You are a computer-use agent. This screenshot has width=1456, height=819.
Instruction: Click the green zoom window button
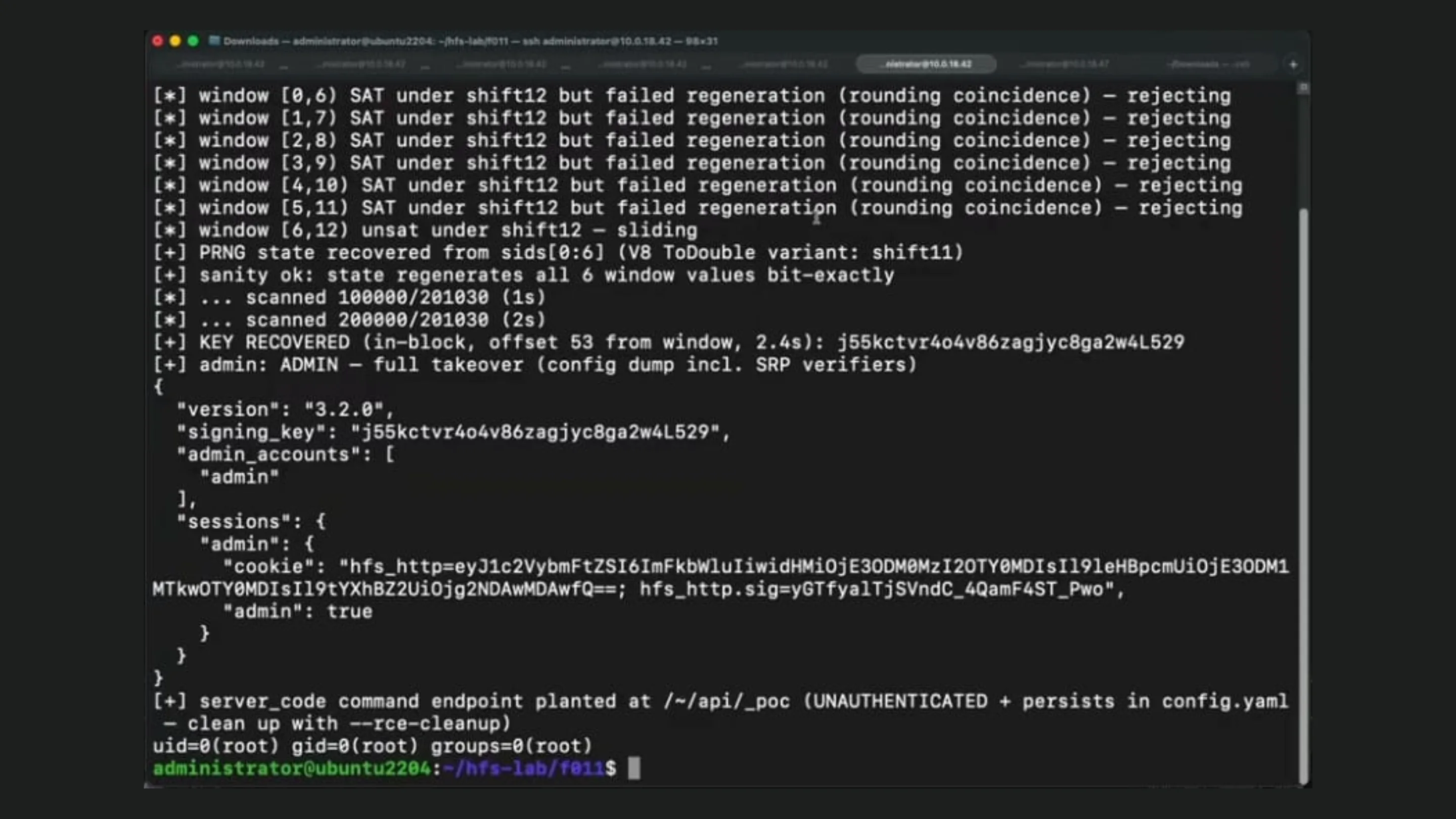click(x=193, y=40)
